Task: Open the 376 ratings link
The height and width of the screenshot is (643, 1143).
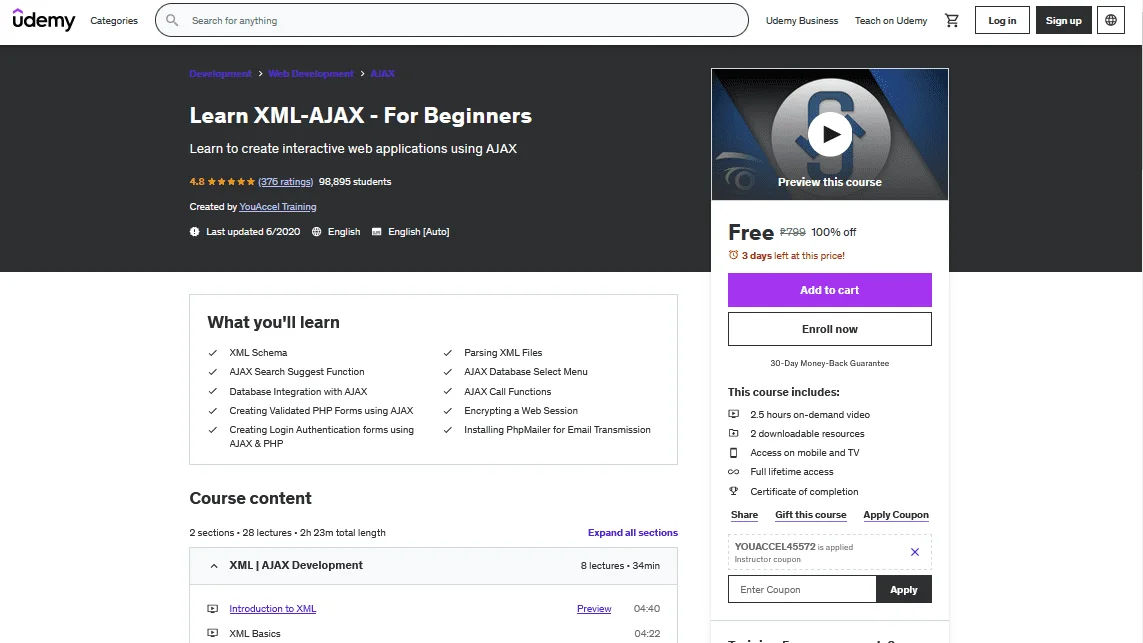Action: point(286,182)
